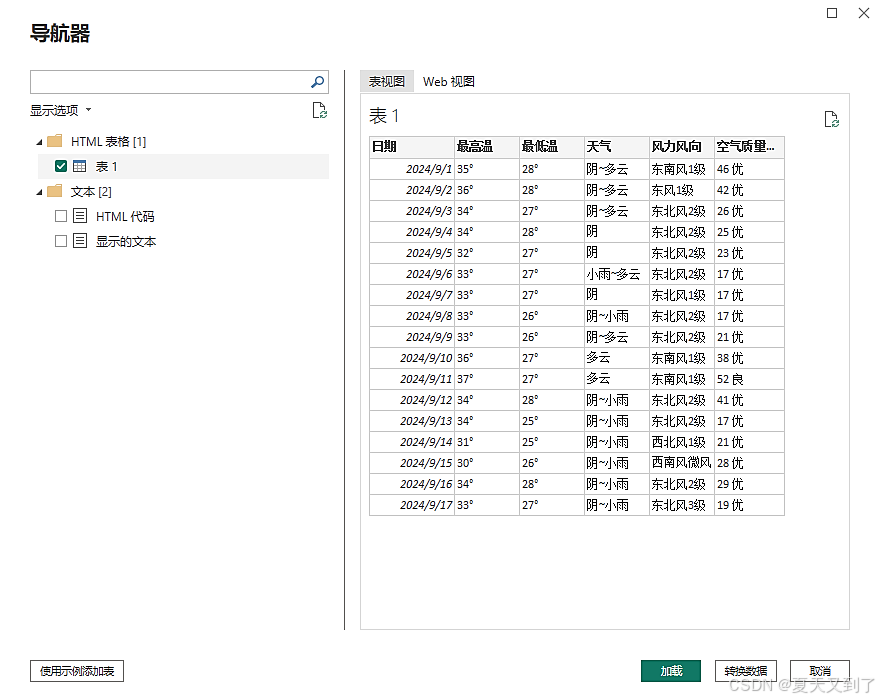Open the 显示选项 dropdown
880x700 pixels.
pos(61,111)
